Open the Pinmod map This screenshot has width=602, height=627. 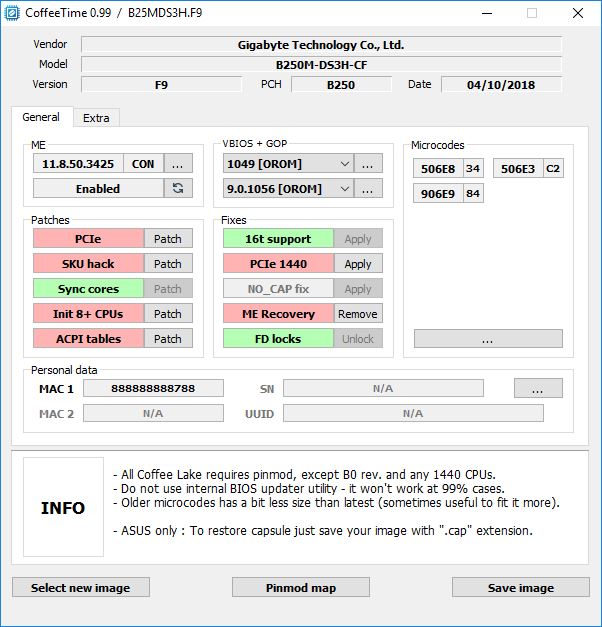301,587
